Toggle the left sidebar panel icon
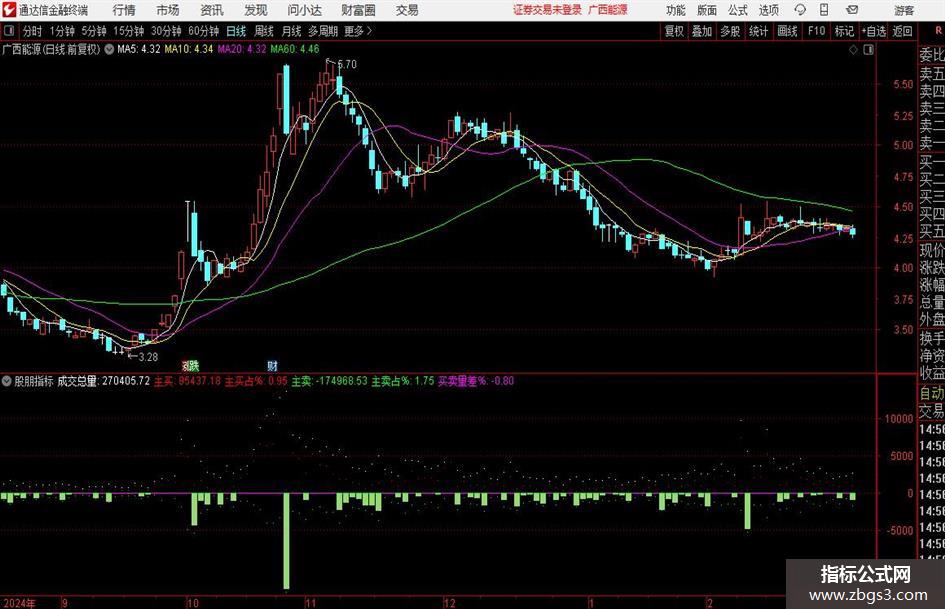The width and height of the screenshot is (945, 609). tap(8, 31)
